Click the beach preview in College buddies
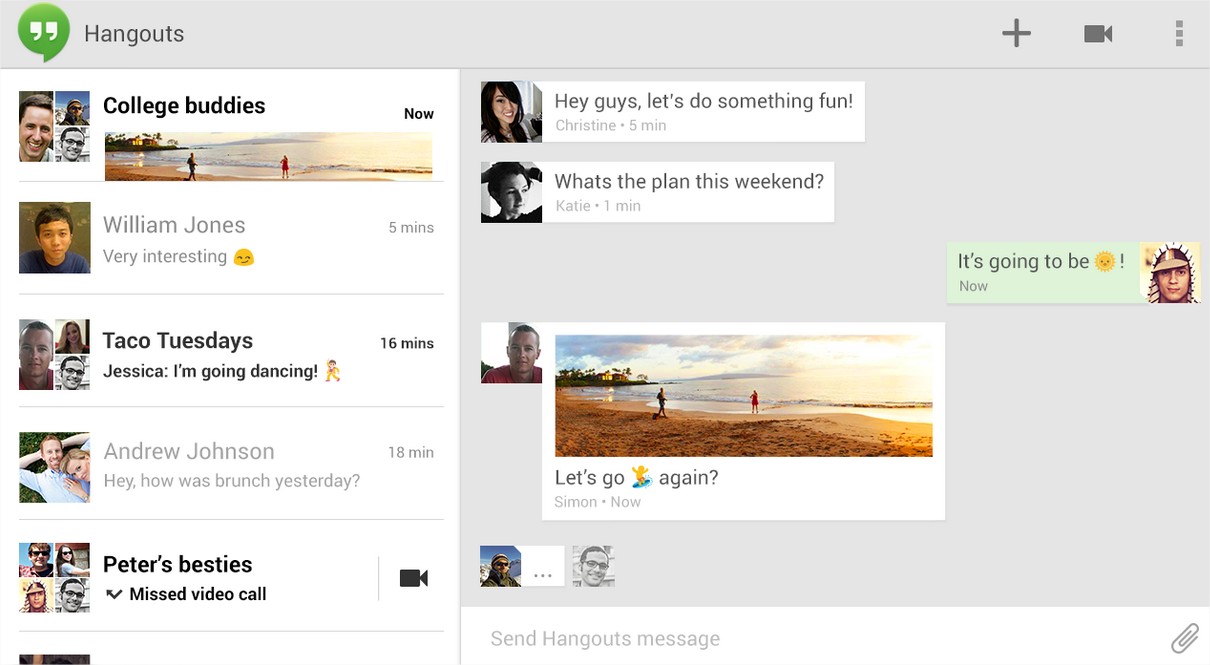 [268, 157]
